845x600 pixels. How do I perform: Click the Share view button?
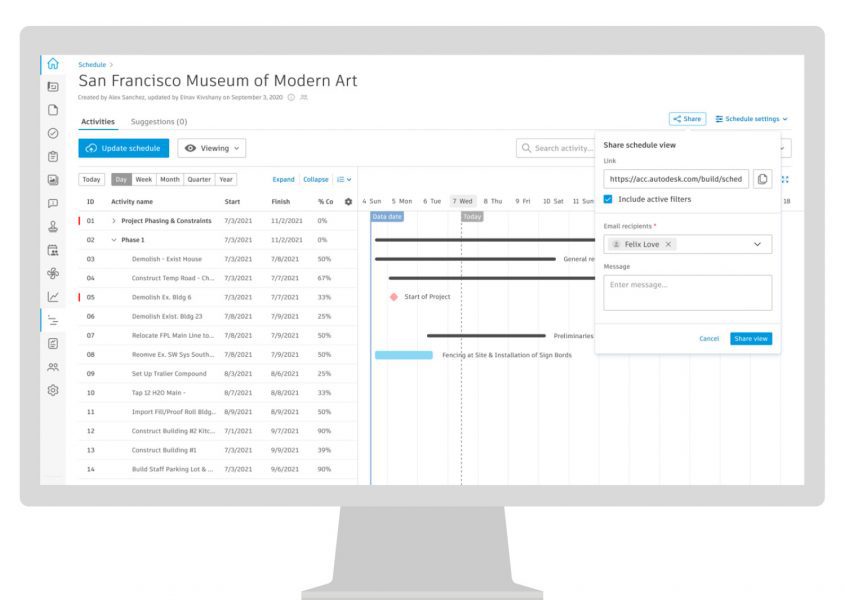(x=751, y=338)
